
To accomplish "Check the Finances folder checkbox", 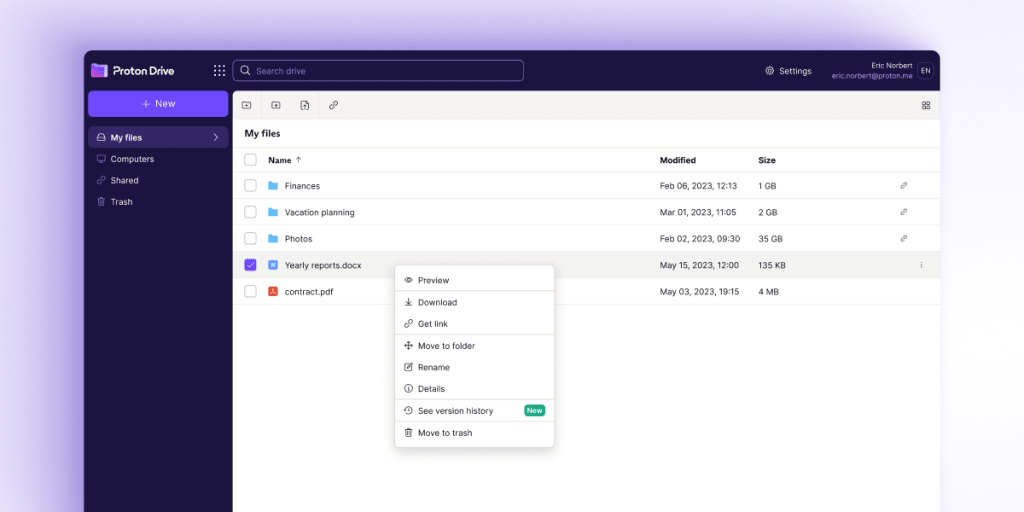I will coord(250,185).
